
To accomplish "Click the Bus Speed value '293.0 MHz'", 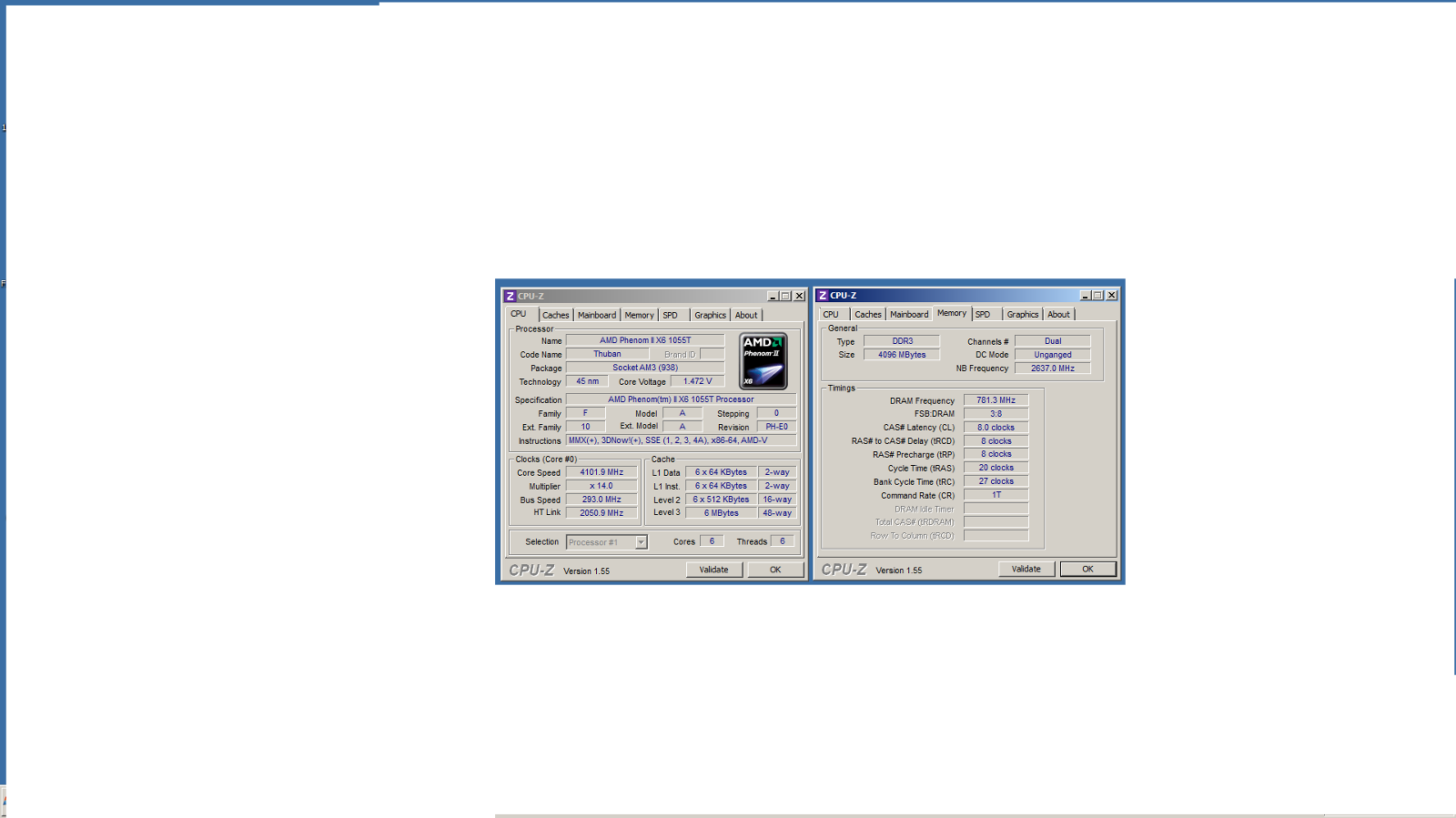I will [602, 500].
